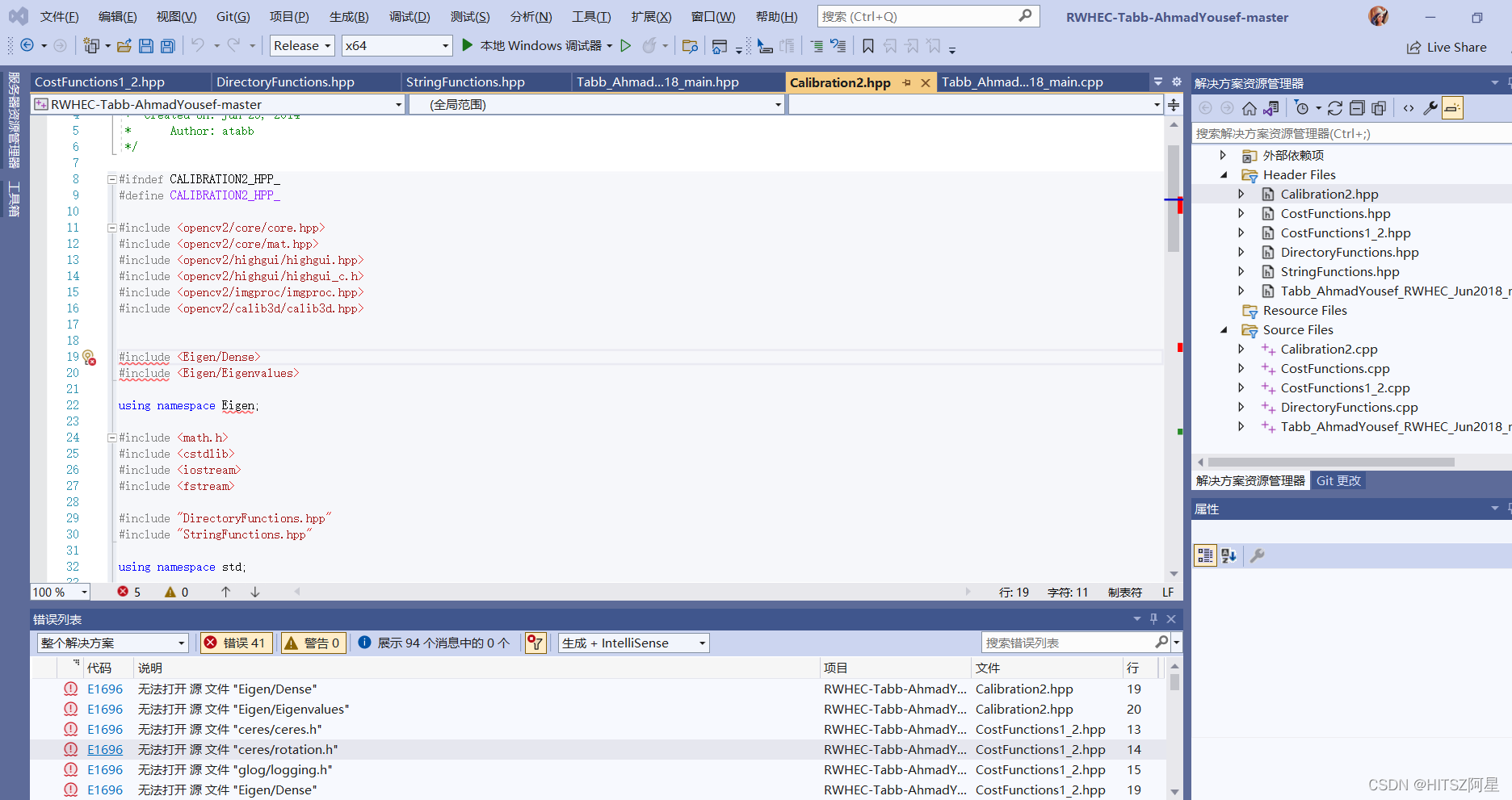Screen dimensions: 1512x800
Task: Open the Release configuration dropdown
Action: 302,46
